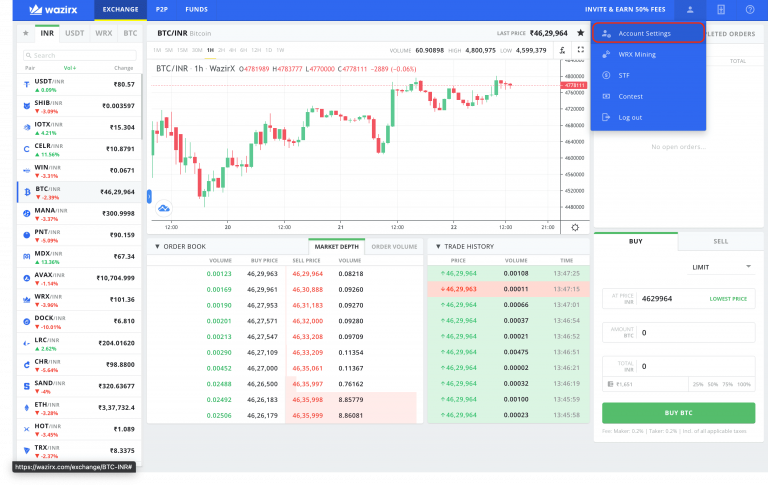This screenshot has height=487, width=768.
Task: Click the TradingView cloud logo on chart
Action: click(x=163, y=208)
